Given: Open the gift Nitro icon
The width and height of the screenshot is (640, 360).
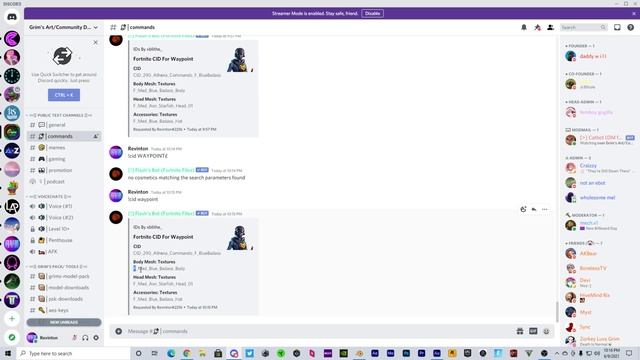Looking at the screenshot, I should tap(520, 331).
